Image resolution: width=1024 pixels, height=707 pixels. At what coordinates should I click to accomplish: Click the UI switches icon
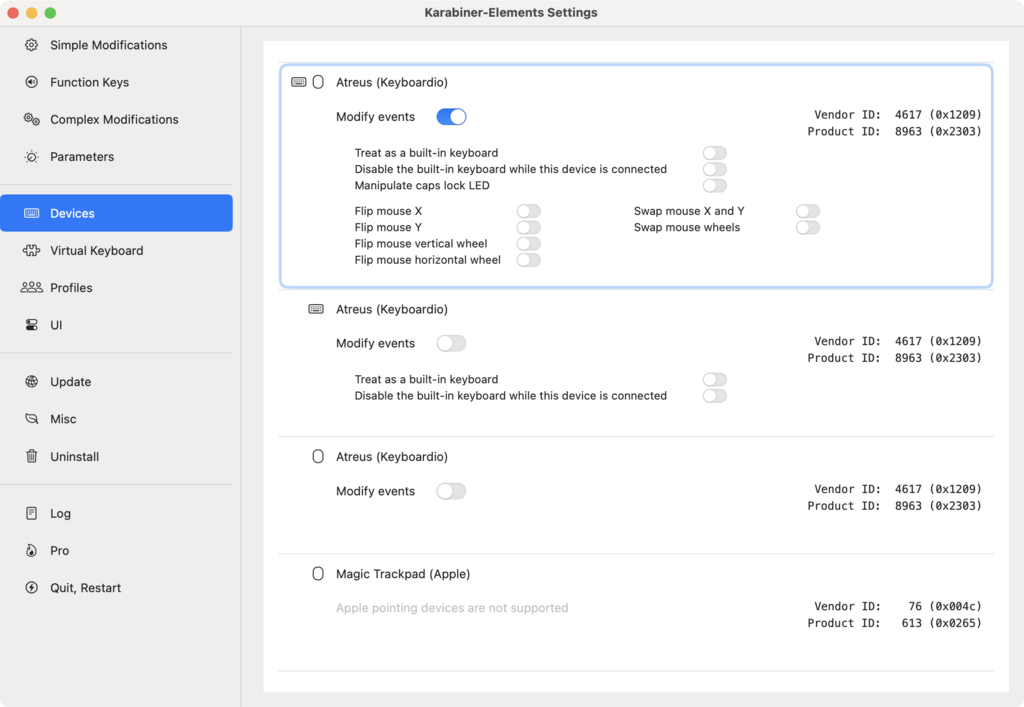pos(31,325)
